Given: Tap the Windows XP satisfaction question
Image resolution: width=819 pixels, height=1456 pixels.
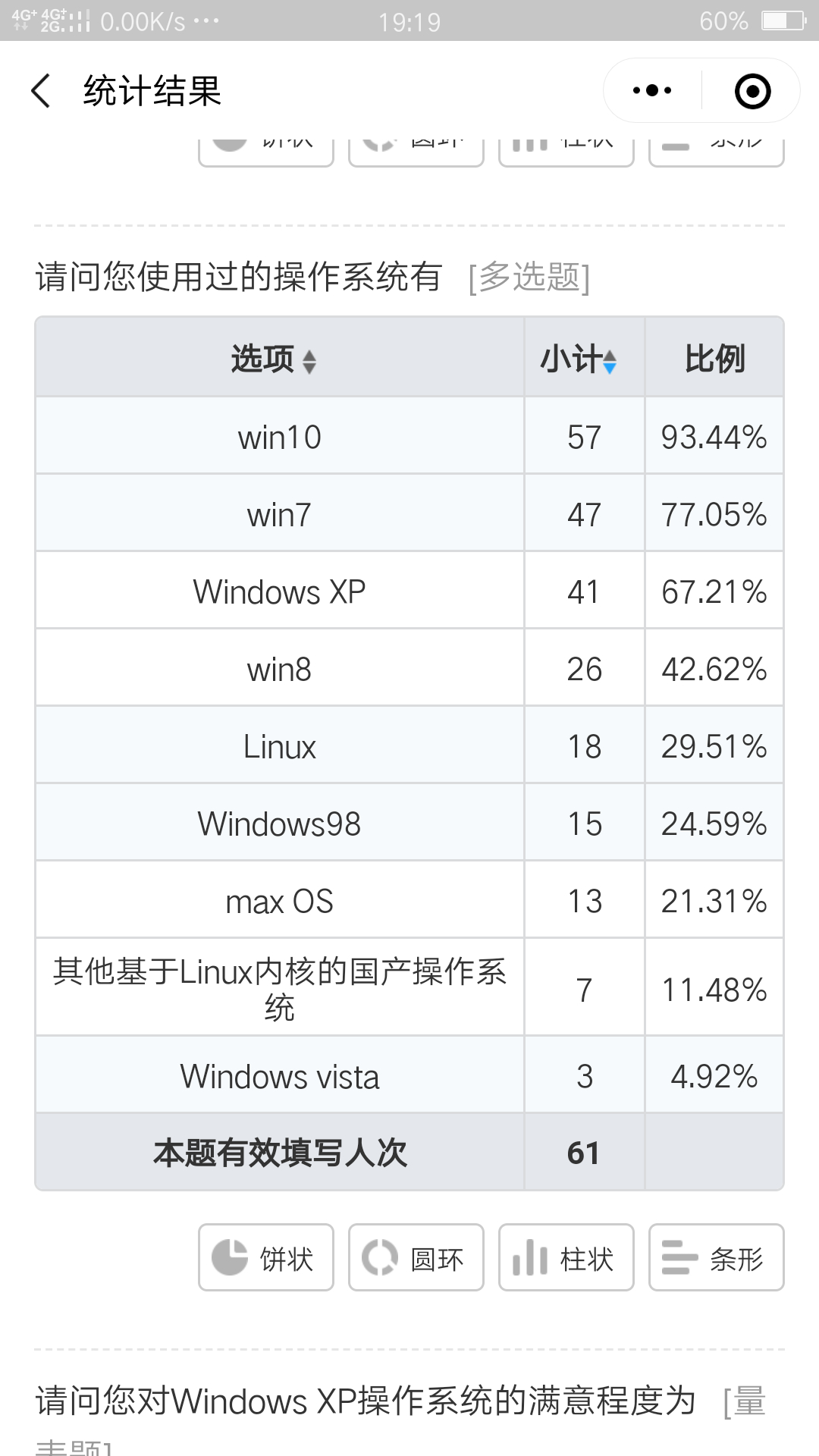Looking at the screenshot, I should (366, 1401).
